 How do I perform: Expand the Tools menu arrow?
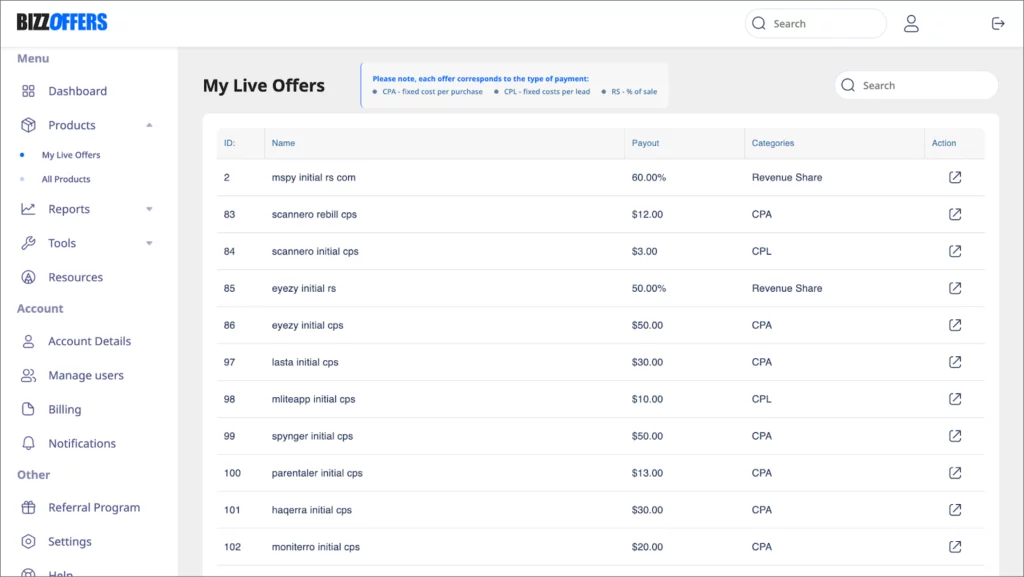point(149,243)
